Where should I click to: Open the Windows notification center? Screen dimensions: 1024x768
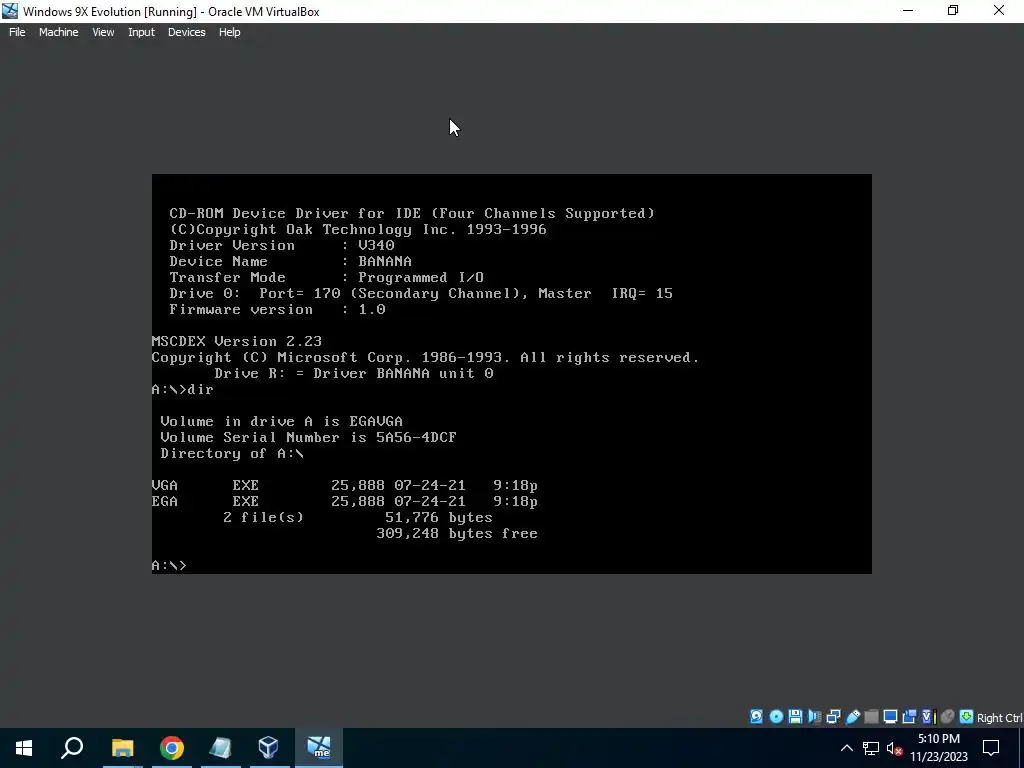[991, 748]
